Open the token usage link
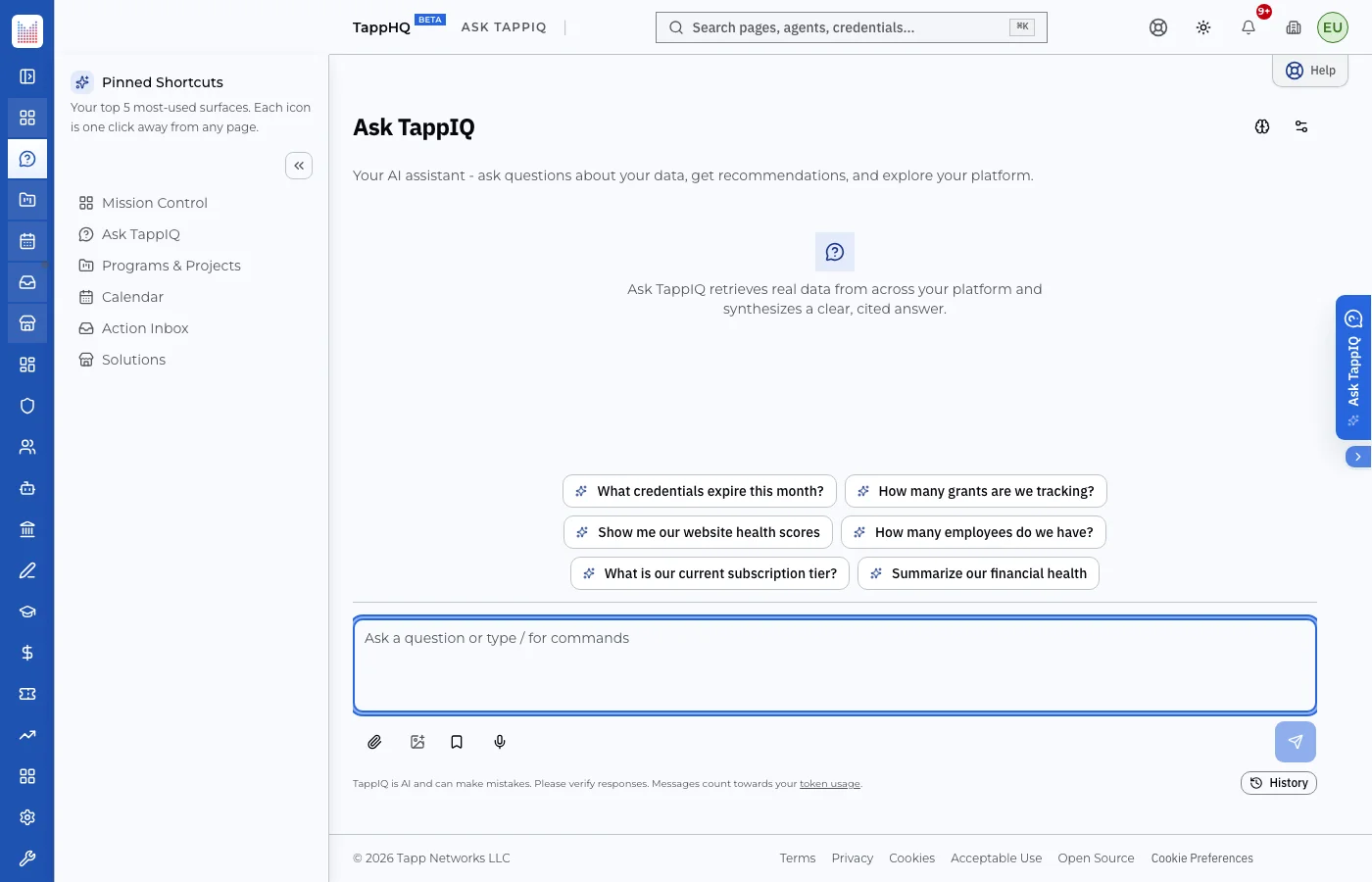Image resolution: width=1372 pixels, height=882 pixels. 830,784
